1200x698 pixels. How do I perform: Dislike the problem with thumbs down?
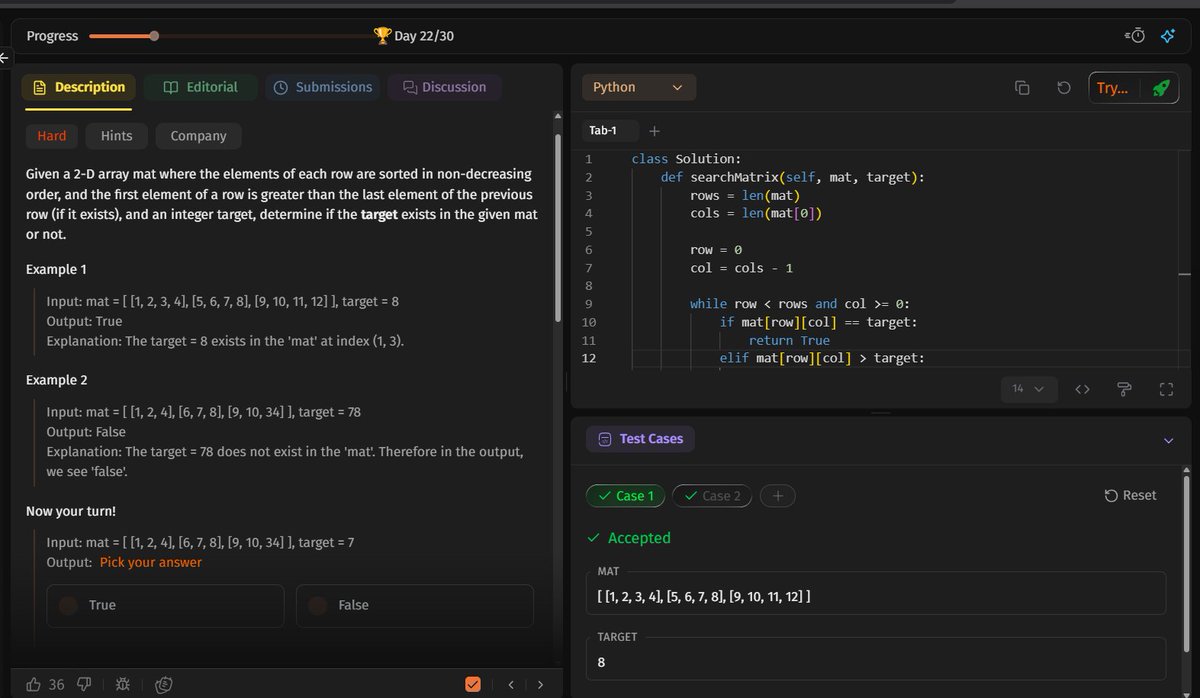coord(85,684)
